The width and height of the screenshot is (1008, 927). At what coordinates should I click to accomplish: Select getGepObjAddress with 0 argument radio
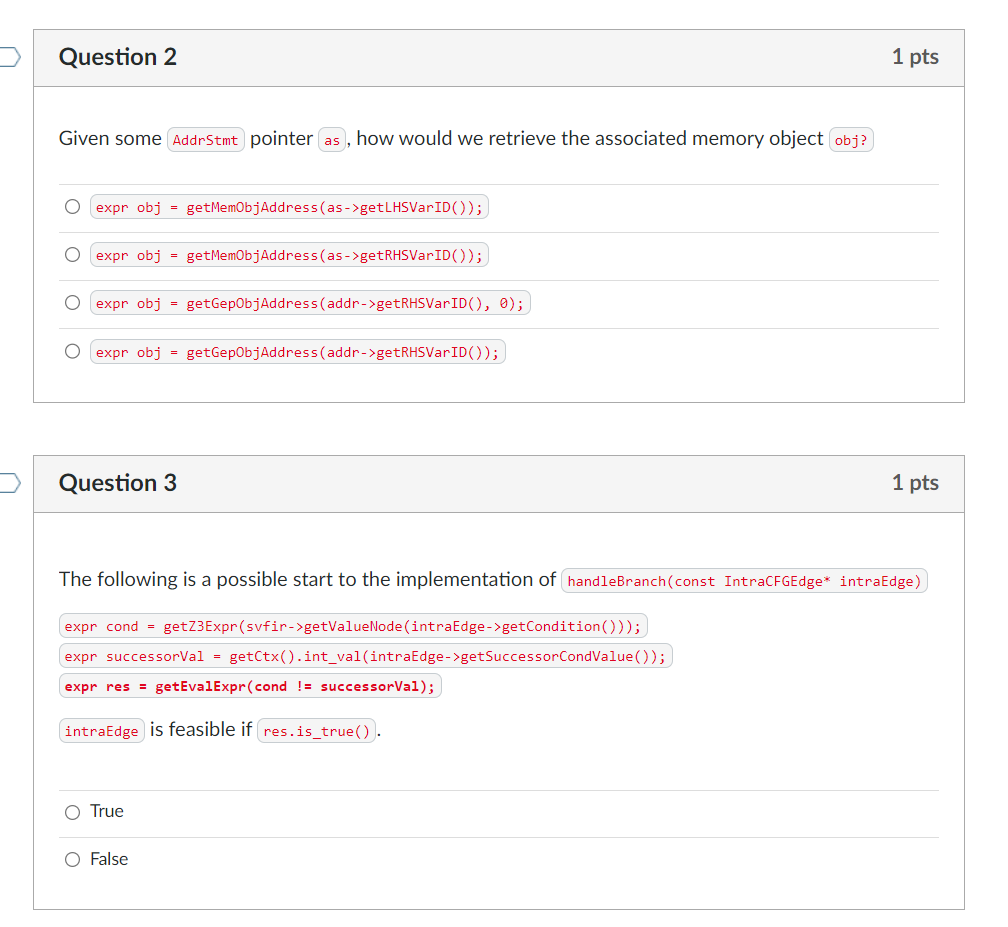coord(73,302)
